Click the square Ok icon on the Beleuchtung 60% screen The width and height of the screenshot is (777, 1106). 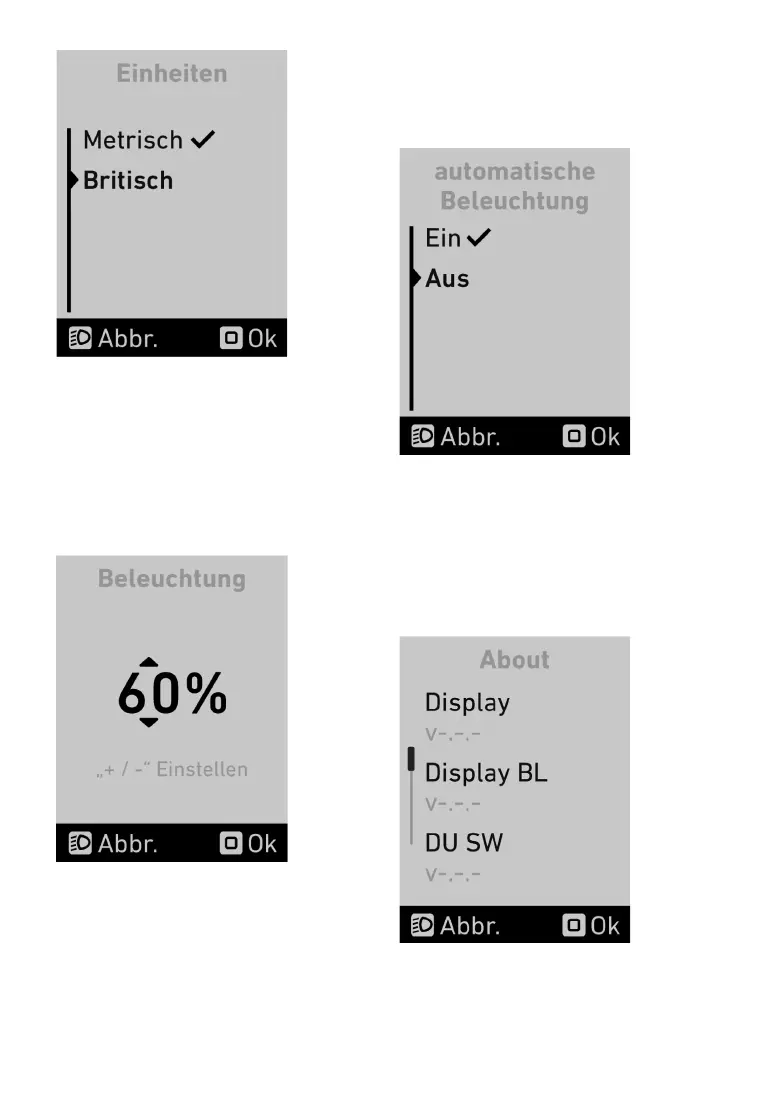click(231, 843)
